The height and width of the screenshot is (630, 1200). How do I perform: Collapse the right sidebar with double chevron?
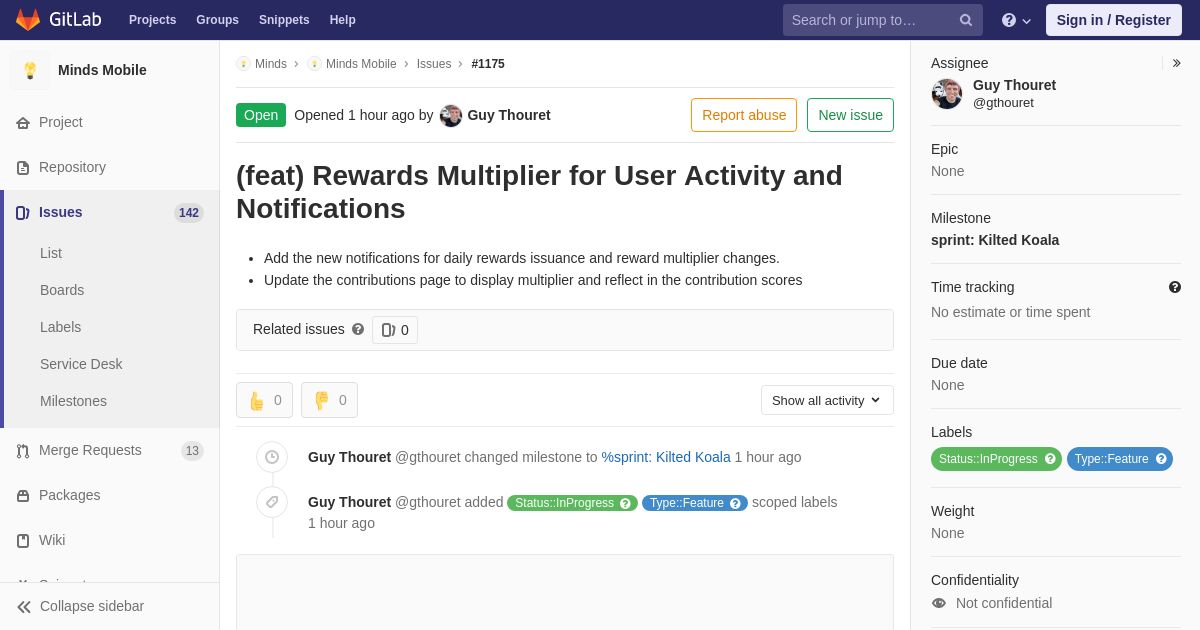click(x=1176, y=63)
